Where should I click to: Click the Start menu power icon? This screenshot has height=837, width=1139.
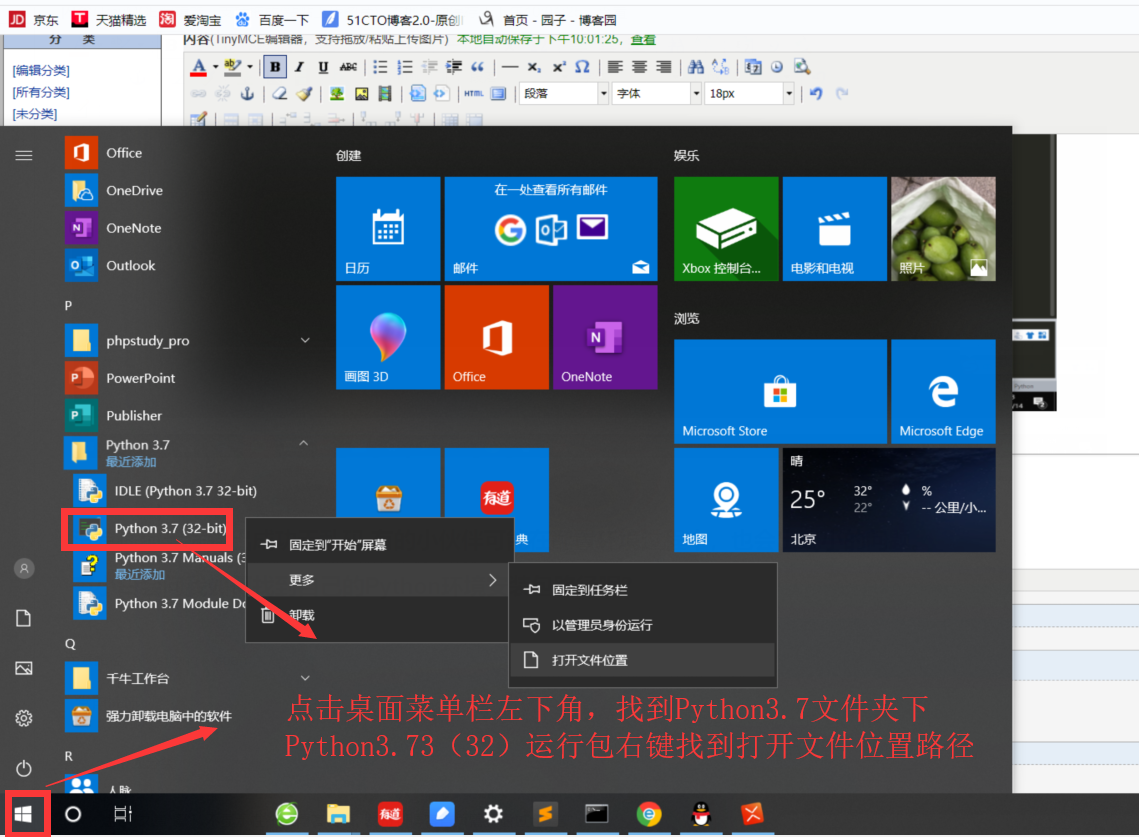24,768
